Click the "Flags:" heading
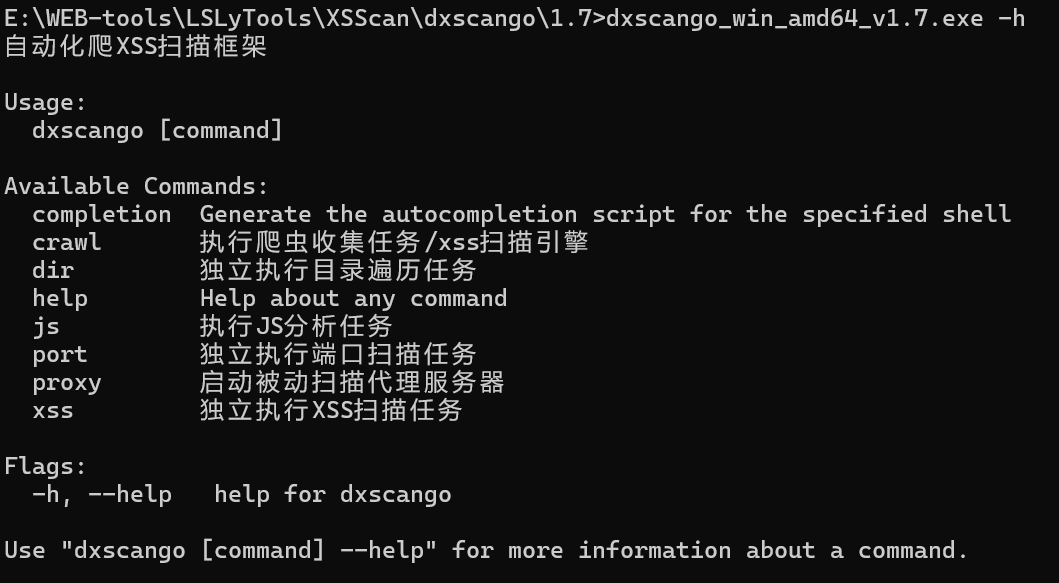The height and width of the screenshot is (583, 1059). (46, 466)
